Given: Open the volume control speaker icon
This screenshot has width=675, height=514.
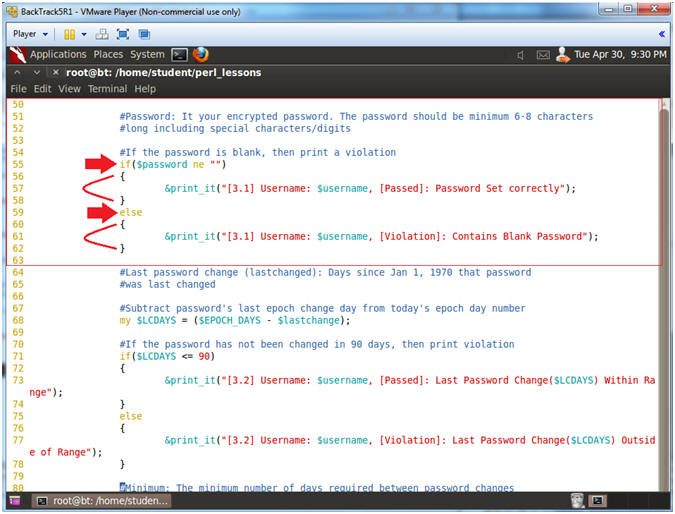Looking at the screenshot, I should pyautogui.click(x=521, y=55).
